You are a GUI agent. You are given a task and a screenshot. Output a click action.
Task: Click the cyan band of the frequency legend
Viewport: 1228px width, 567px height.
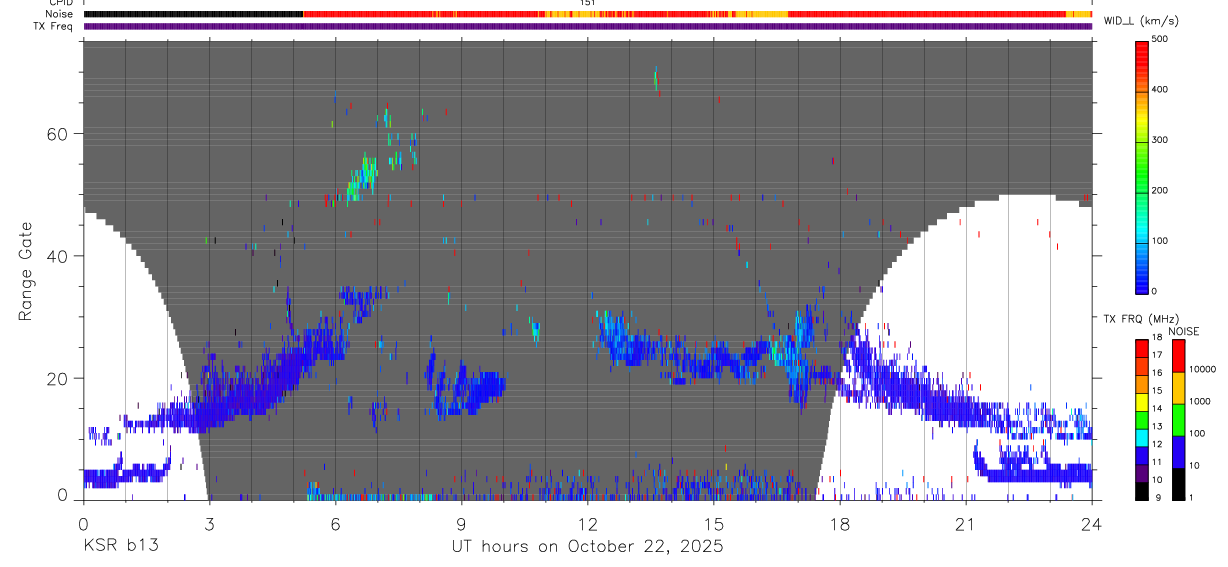point(1142,438)
